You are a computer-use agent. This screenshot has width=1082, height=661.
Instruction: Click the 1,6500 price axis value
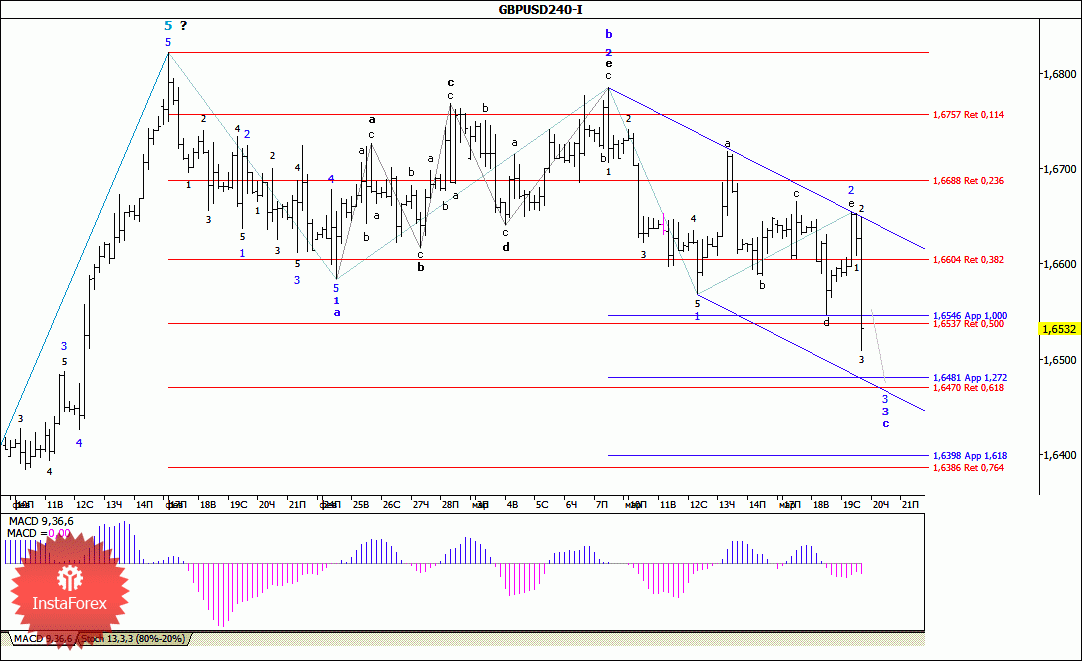click(1060, 360)
